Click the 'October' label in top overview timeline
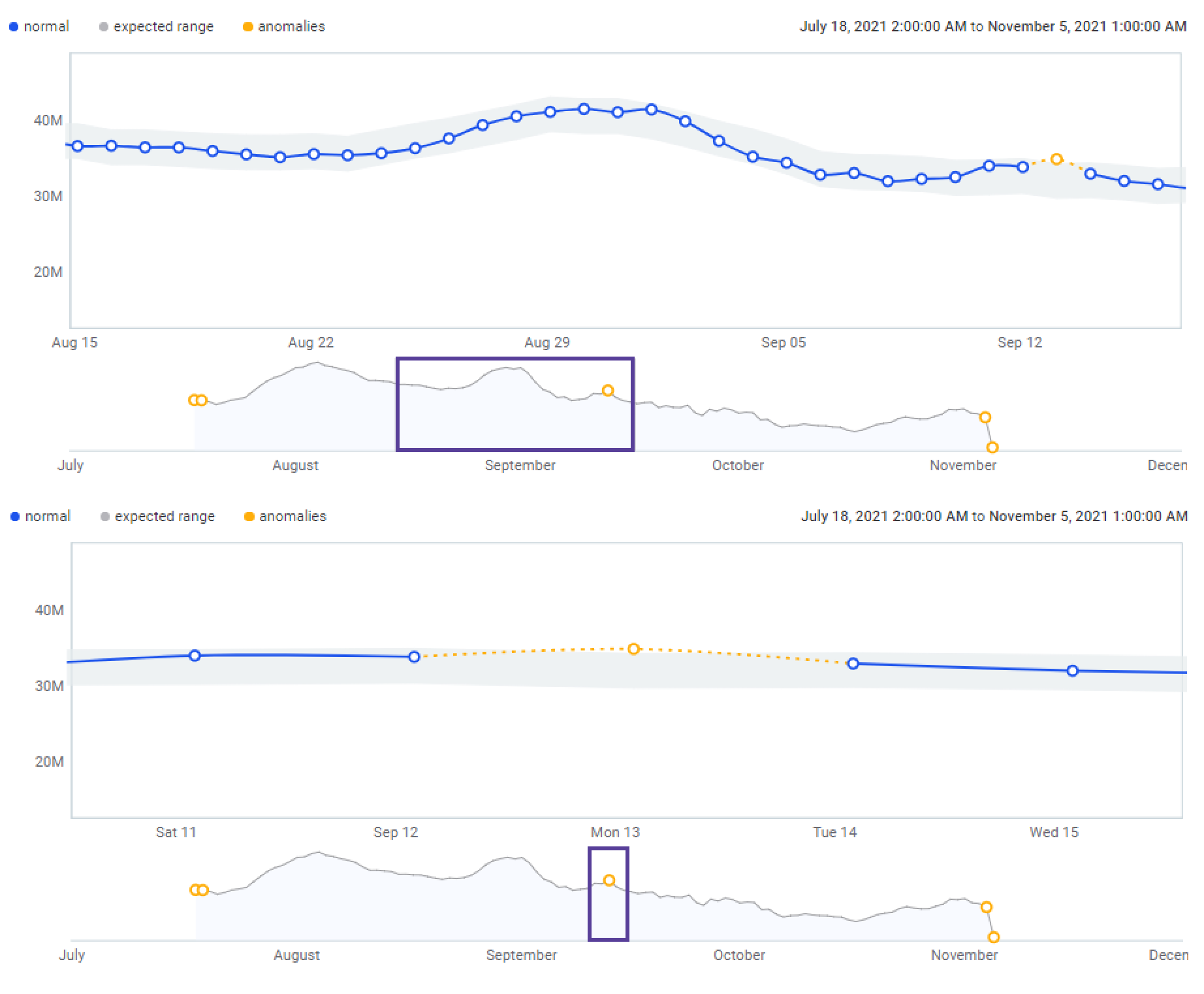This screenshot has height=994, width=1204. 738,466
